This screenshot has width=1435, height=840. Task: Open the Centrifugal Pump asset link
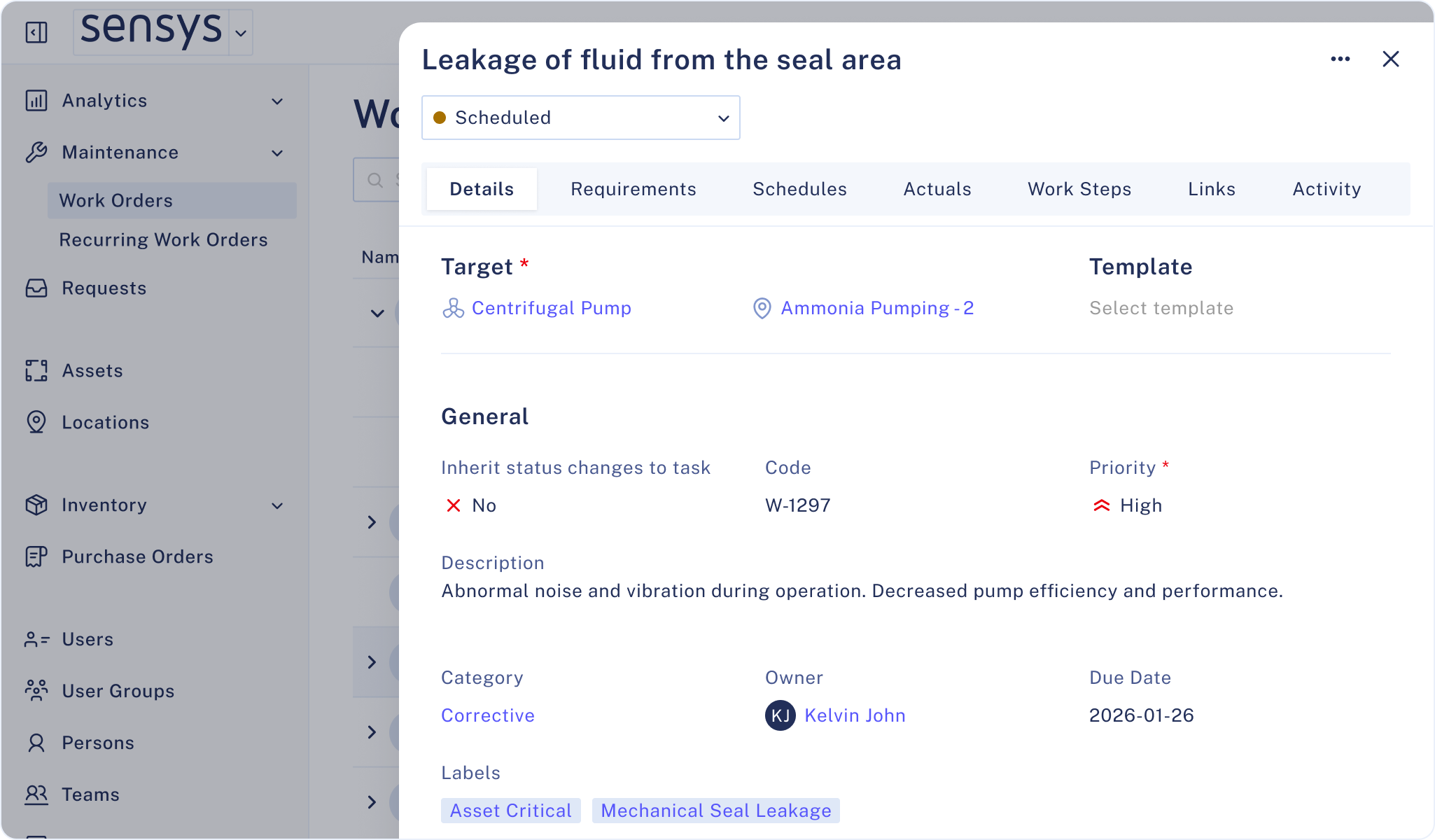(x=551, y=308)
